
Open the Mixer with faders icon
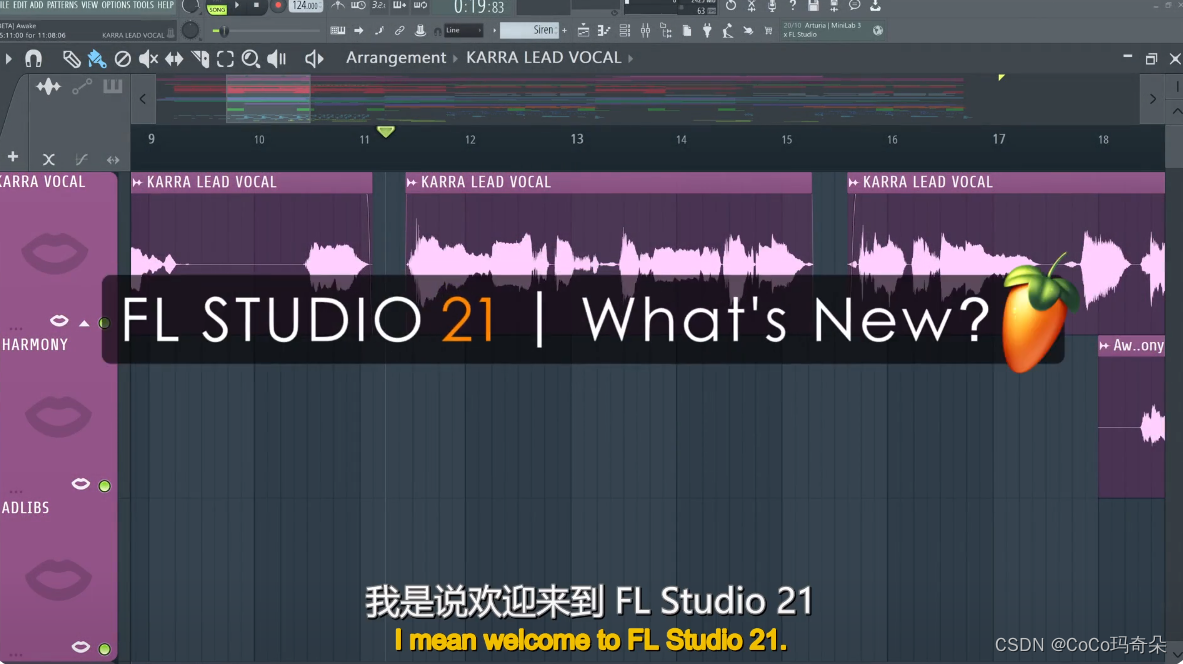point(645,30)
